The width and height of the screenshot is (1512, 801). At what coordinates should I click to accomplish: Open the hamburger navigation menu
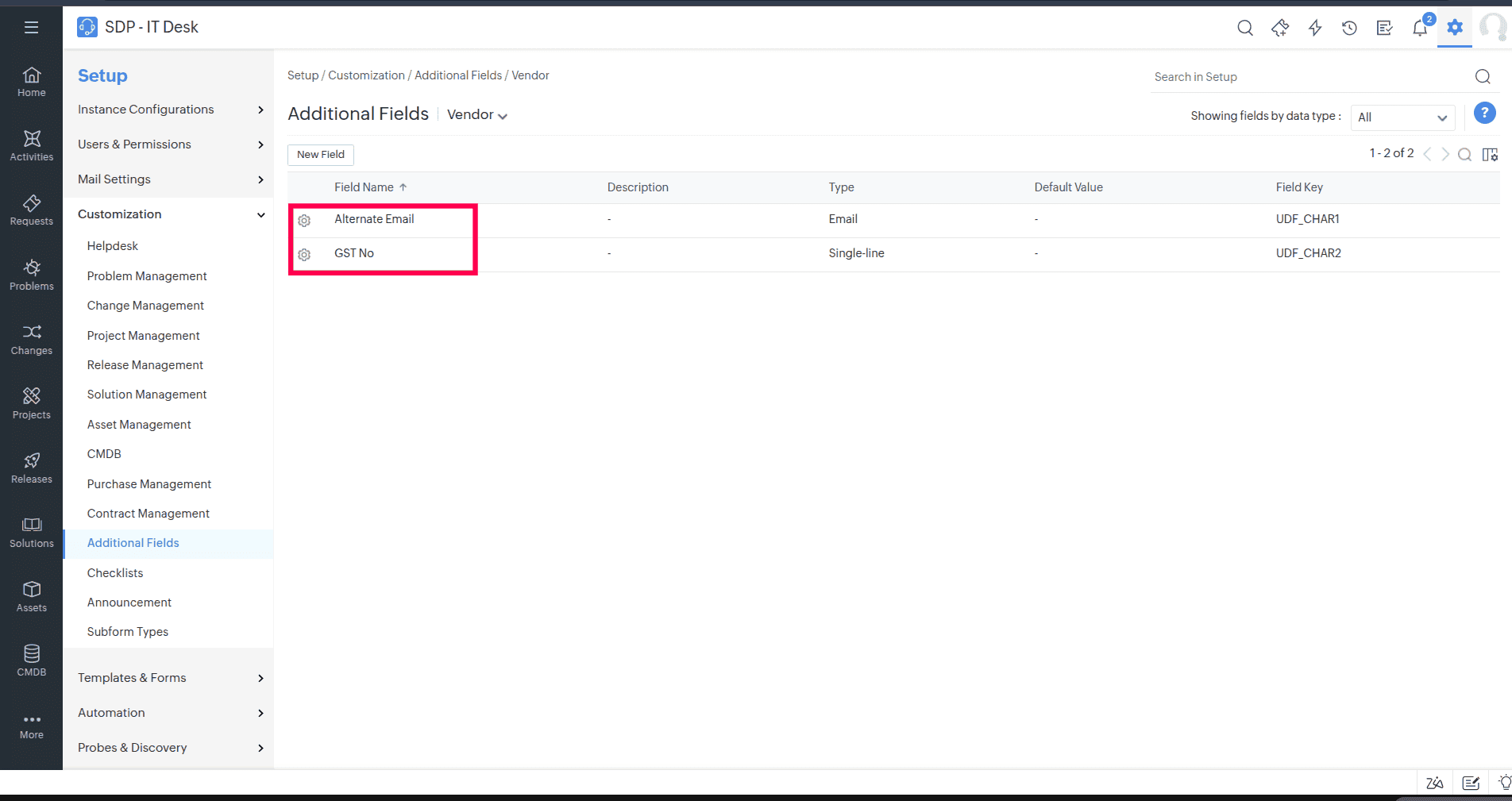(x=32, y=28)
